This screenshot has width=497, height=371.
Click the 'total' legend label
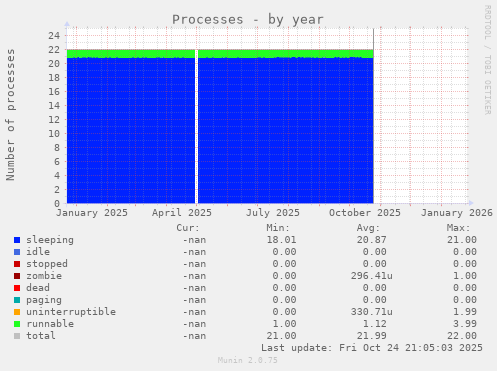coord(41,336)
